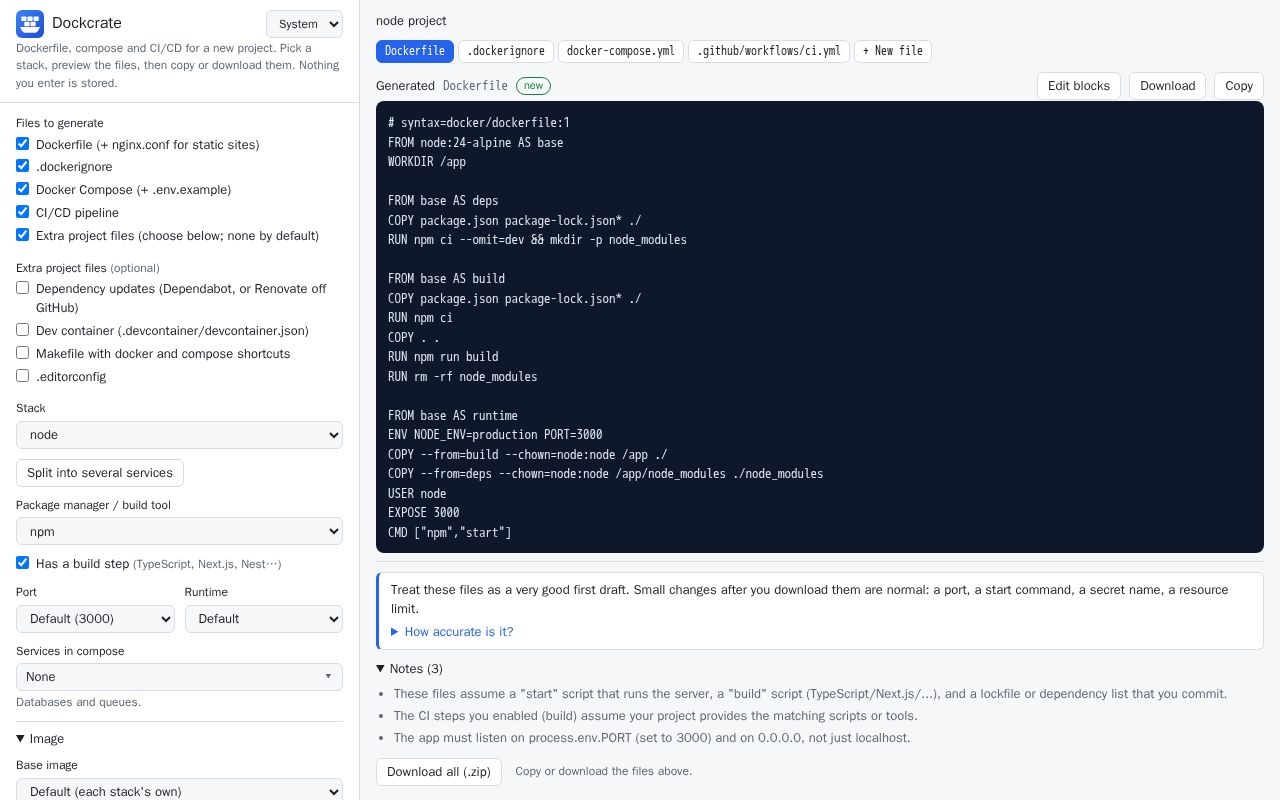Switch to the Dockerfile tab

415,51
